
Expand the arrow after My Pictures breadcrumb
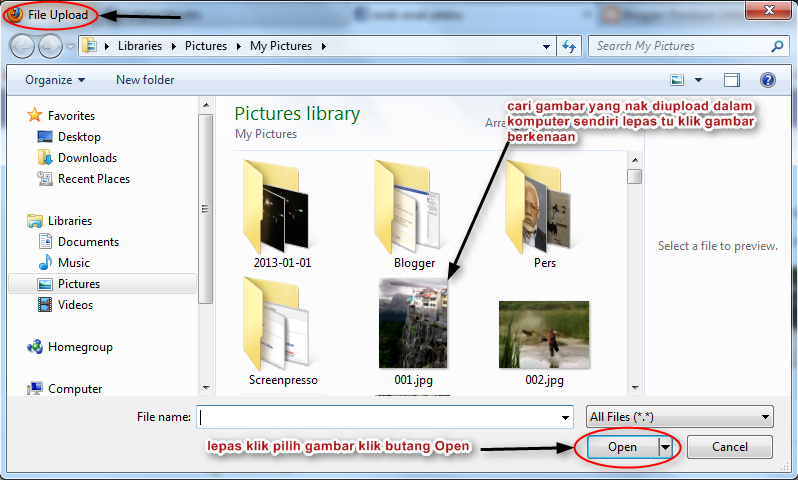coord(323,46)
